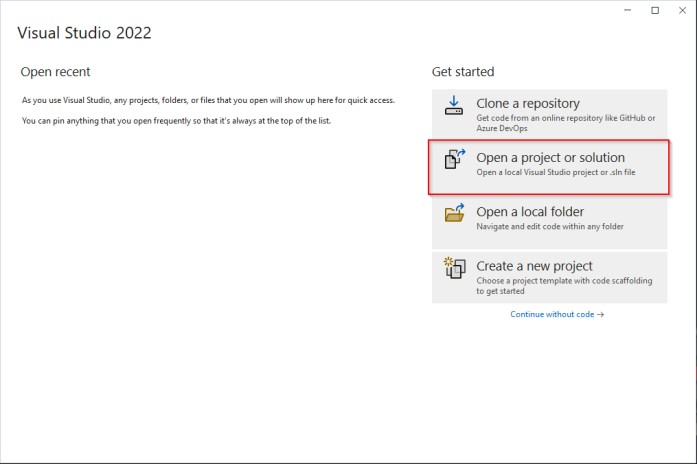
Task: Close the Visual Studio 2022 start window
Action: pyautogui.click(x=682, y=10)
